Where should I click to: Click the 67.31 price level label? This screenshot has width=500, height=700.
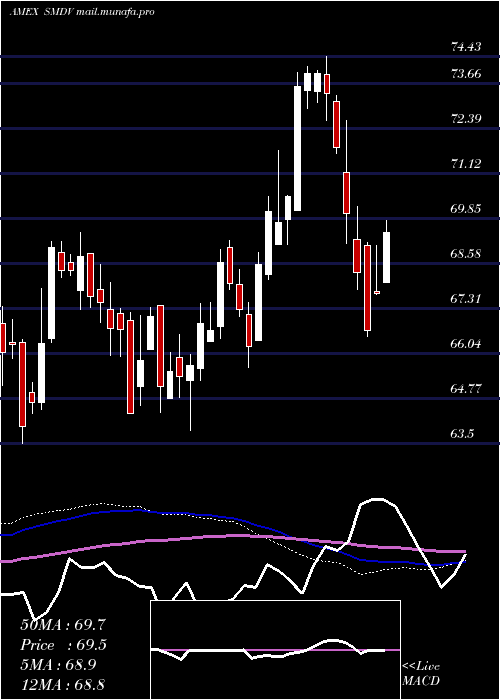466,299
